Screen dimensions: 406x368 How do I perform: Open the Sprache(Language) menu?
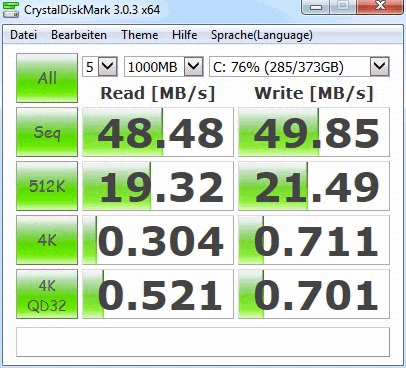click(x=262, y=35)
